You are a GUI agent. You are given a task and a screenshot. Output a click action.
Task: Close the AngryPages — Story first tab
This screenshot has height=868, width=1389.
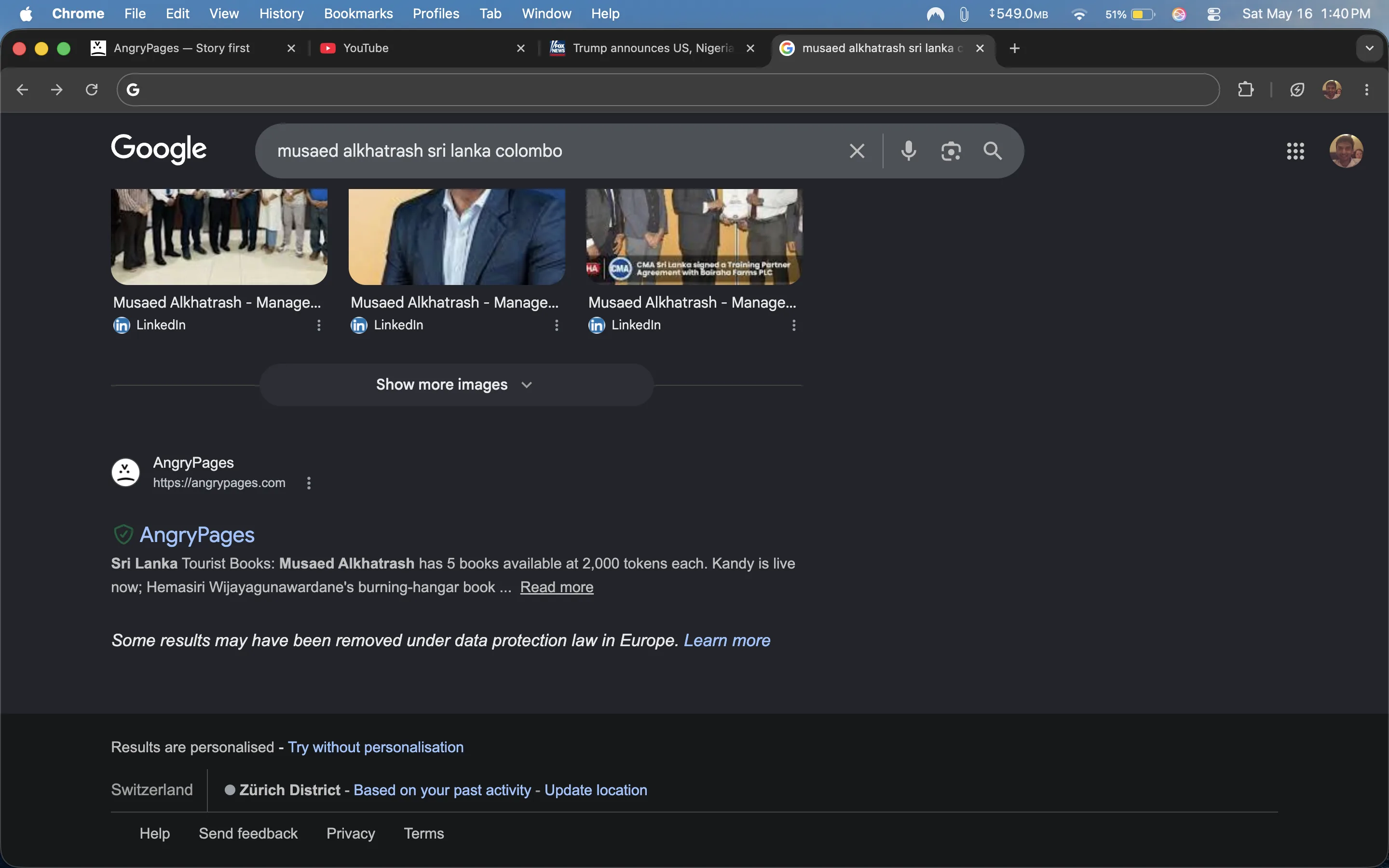pos(291,48)
